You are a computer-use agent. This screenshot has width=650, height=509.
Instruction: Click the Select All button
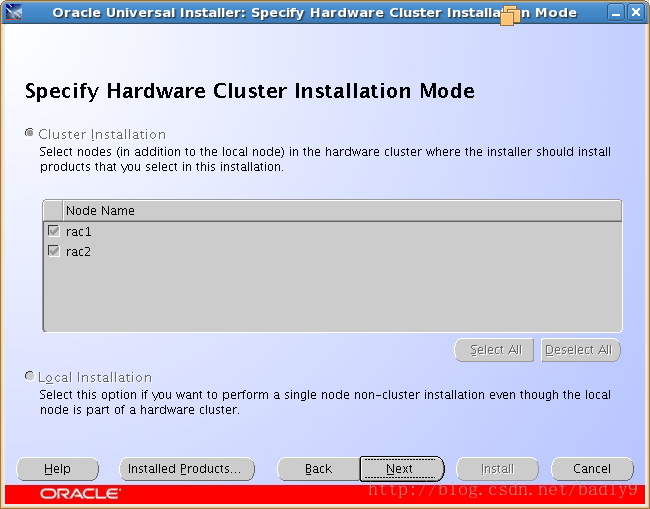[494, 350]
